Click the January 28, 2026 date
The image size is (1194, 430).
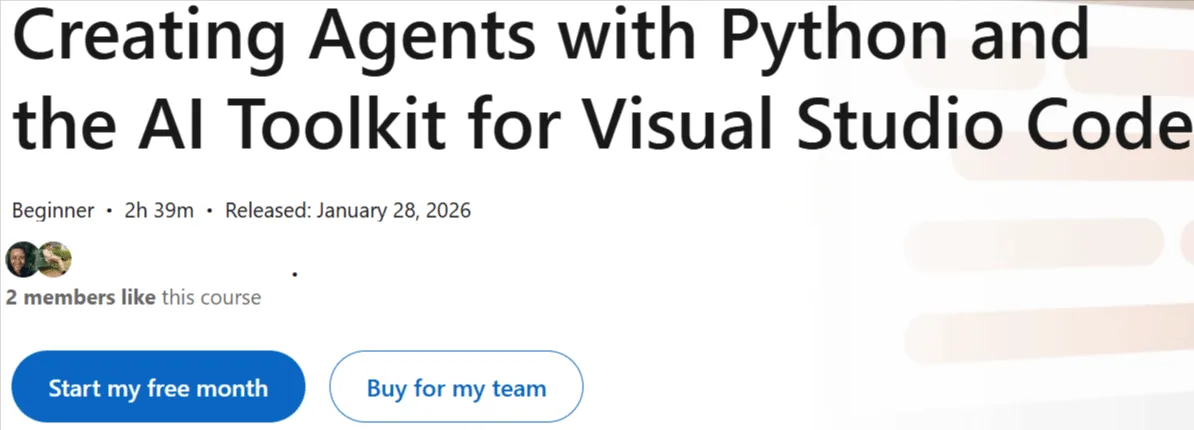tap(393, 211)
